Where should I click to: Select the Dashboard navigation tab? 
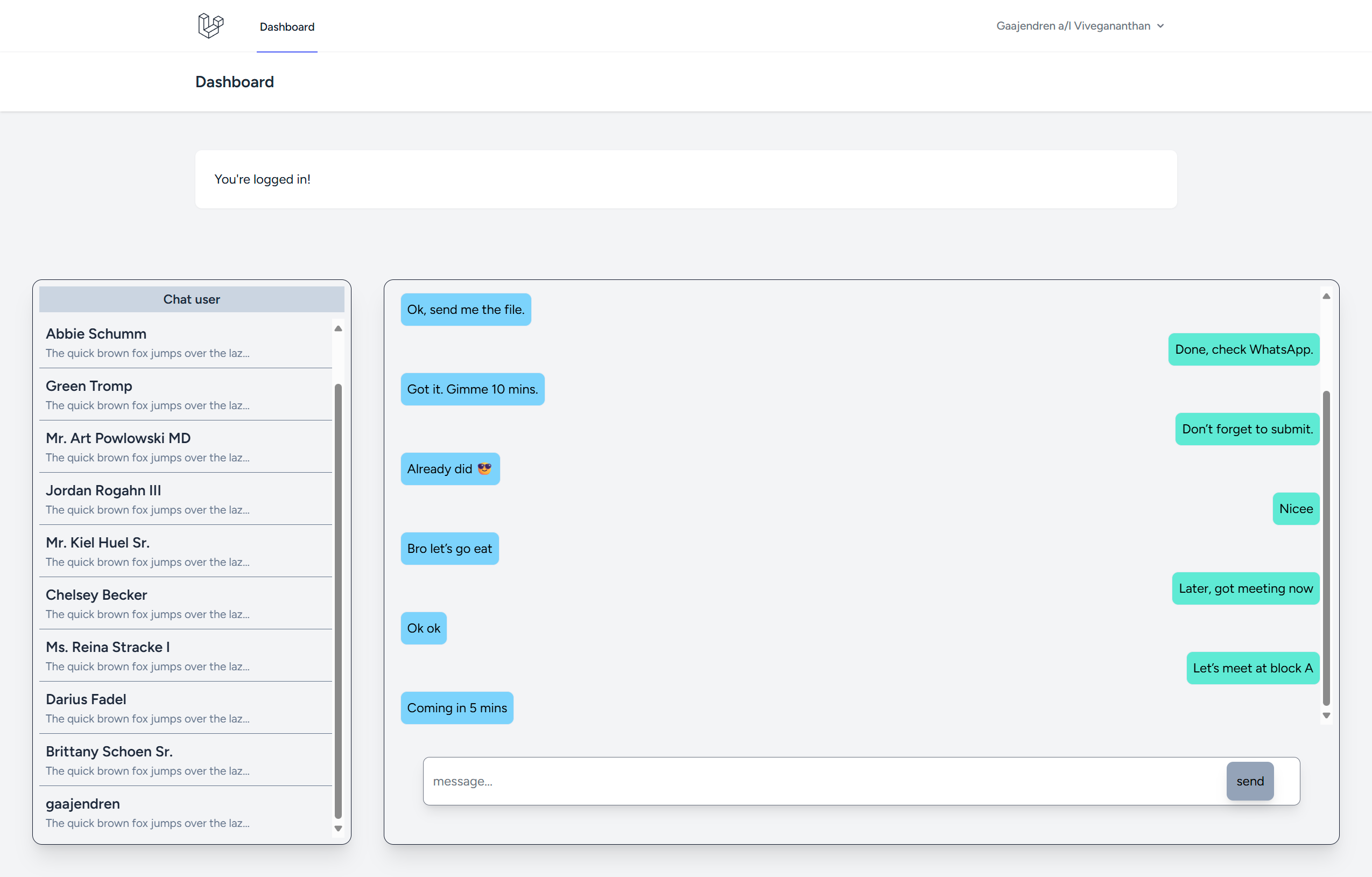point(286,27)
